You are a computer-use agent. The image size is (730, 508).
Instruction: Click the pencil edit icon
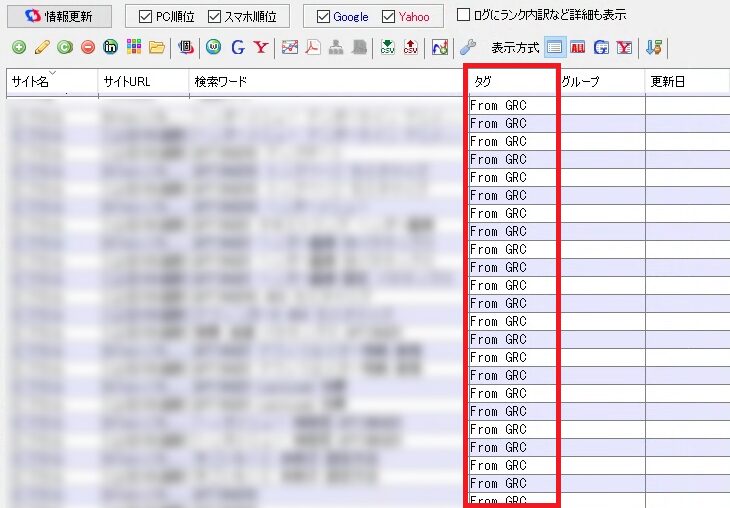point(42,47)
